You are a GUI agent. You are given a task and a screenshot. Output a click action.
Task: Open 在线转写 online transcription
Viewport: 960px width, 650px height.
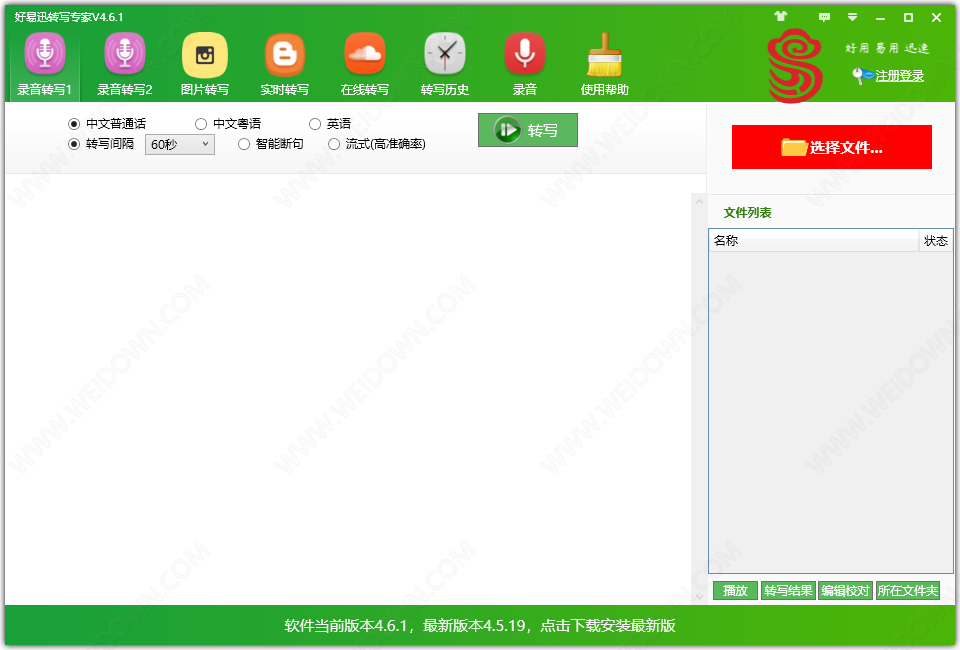365,65
